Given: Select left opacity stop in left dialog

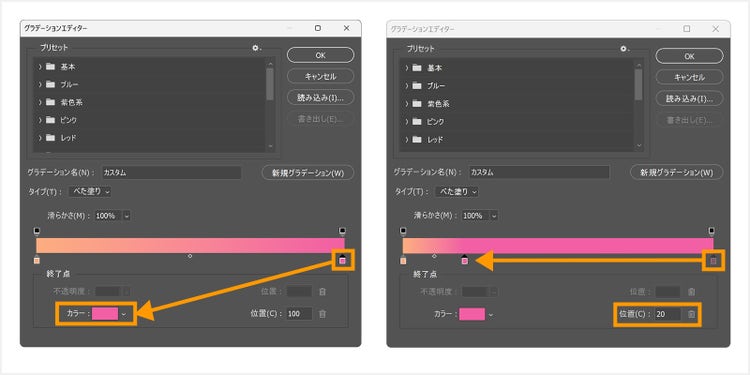Looking at the screenshot, I should (x=37, y=232).
